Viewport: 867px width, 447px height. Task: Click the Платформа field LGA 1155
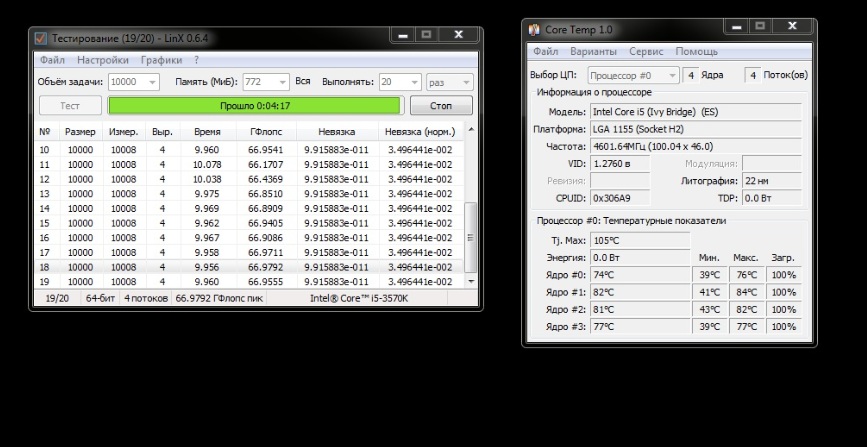[696, 129]
